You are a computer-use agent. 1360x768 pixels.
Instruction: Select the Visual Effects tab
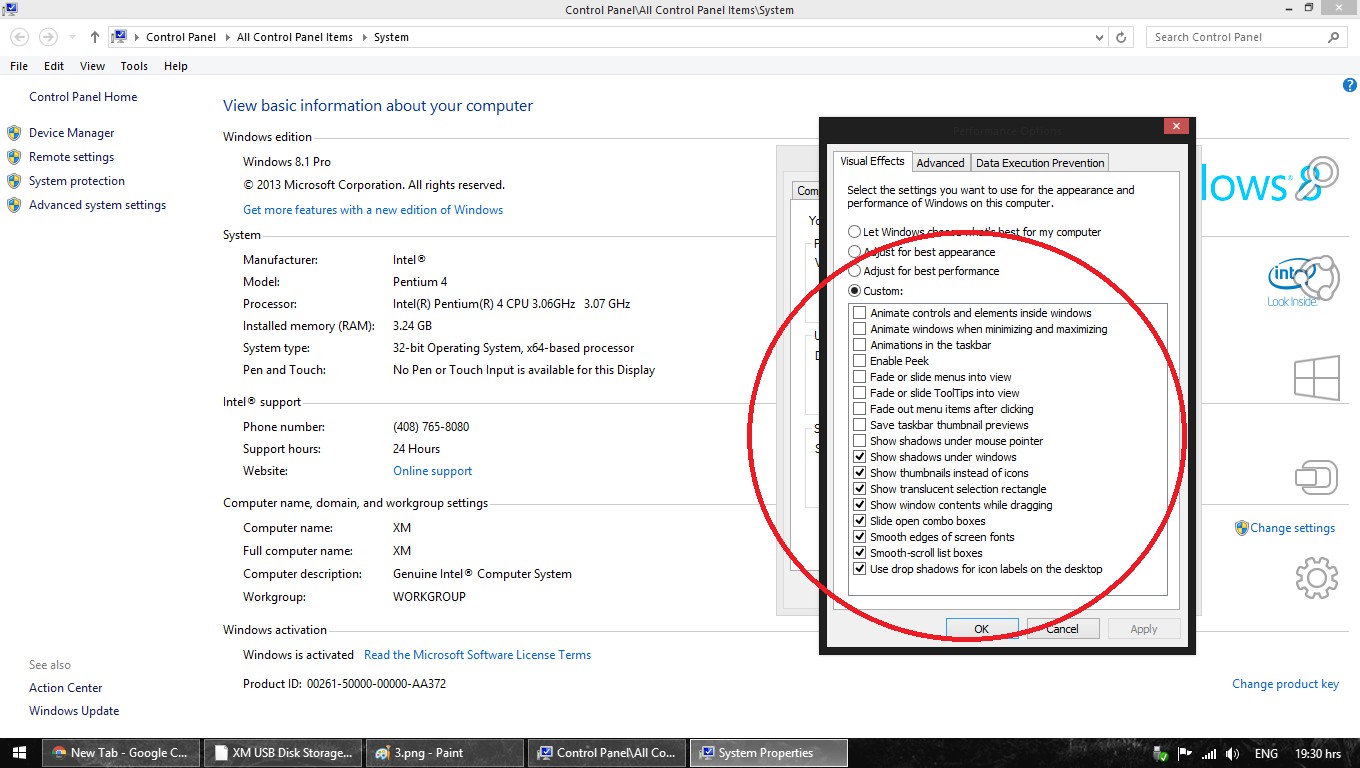872,161
